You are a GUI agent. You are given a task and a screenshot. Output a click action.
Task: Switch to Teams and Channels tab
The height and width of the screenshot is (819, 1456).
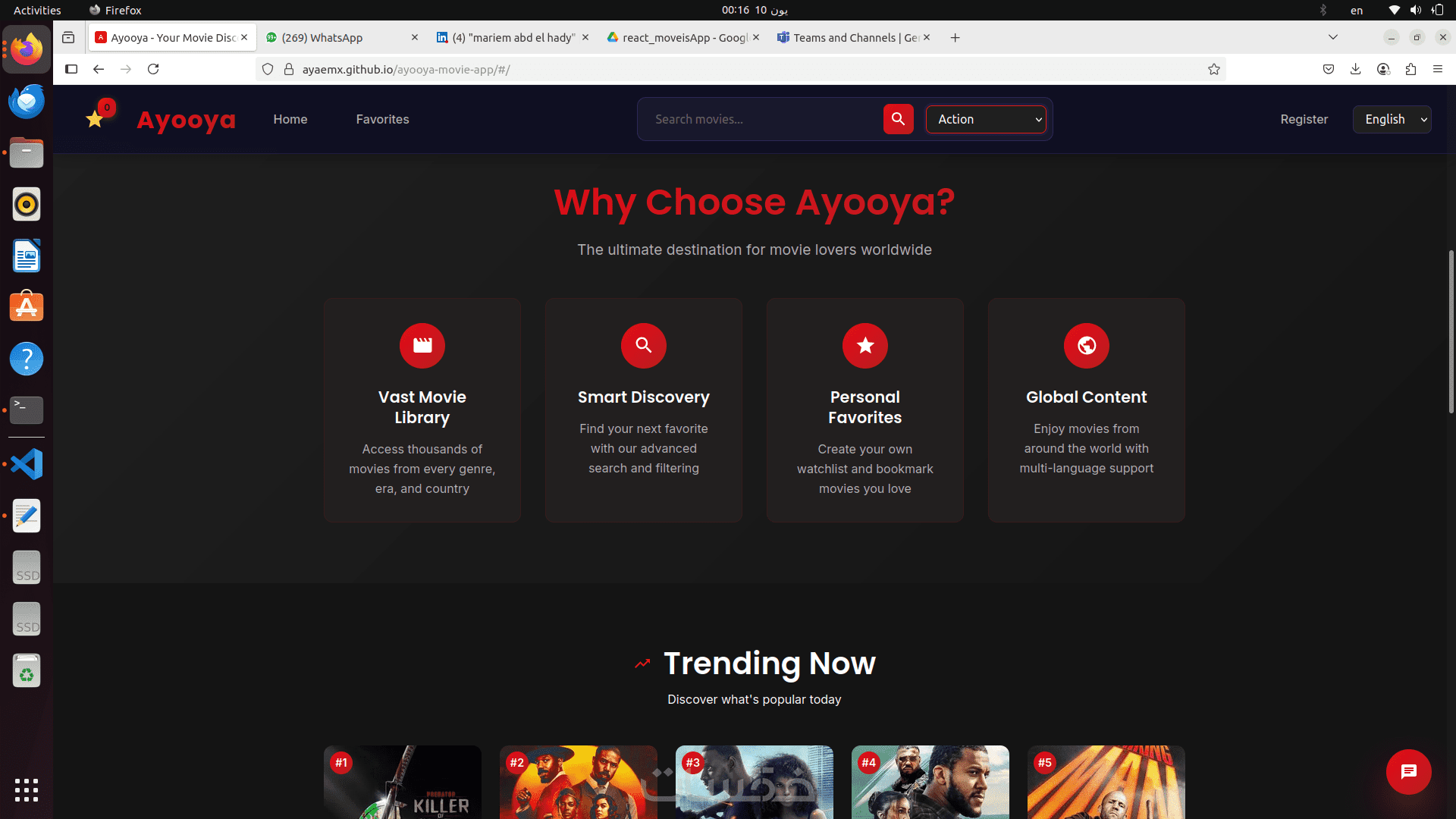[849, 37]
